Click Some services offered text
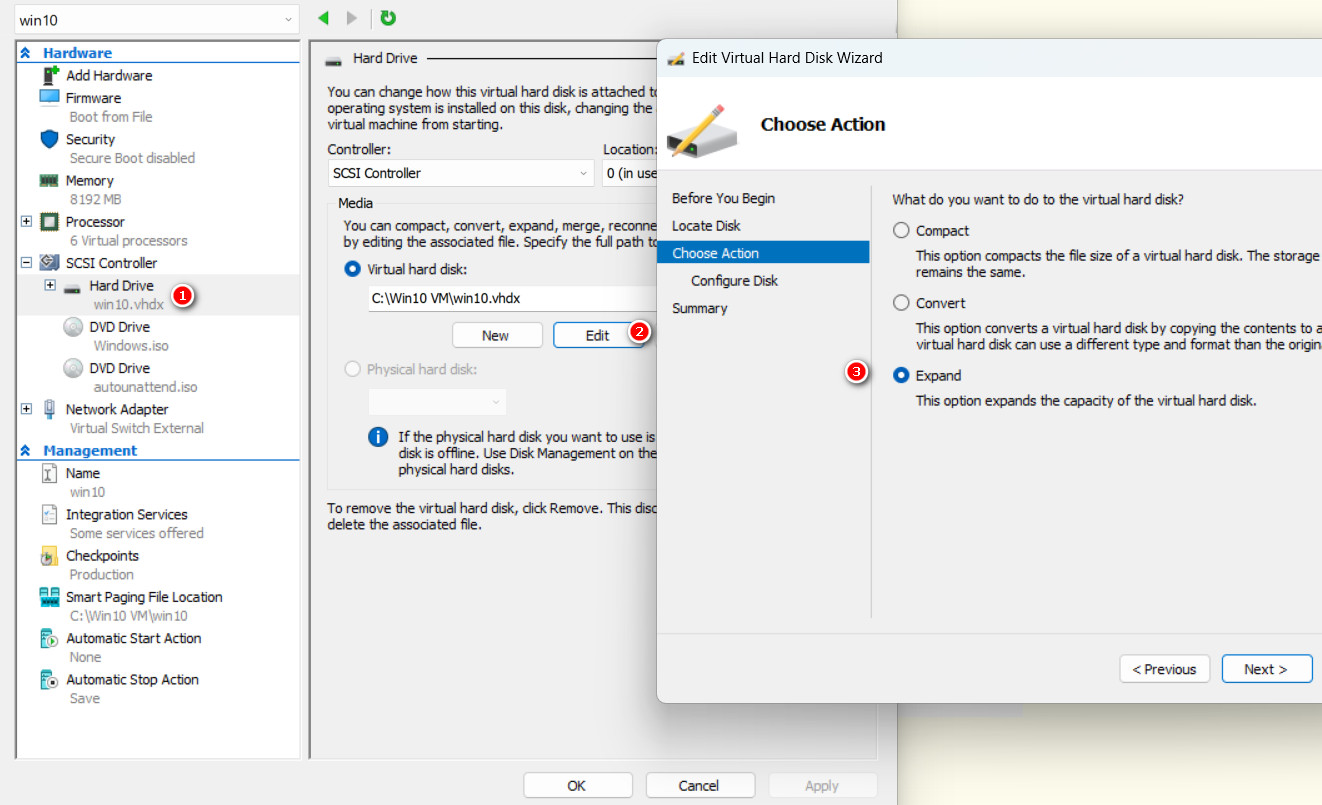The image size is (1322, 805). point(136,533)
